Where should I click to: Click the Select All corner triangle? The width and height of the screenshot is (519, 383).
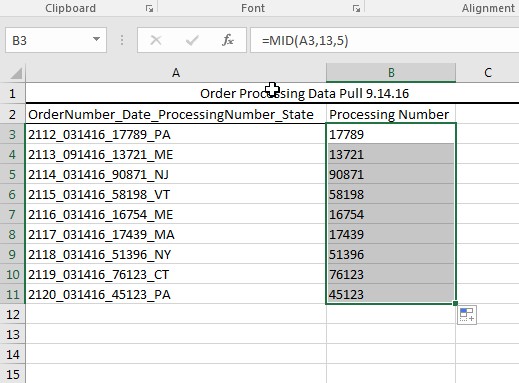coord(16,73)
